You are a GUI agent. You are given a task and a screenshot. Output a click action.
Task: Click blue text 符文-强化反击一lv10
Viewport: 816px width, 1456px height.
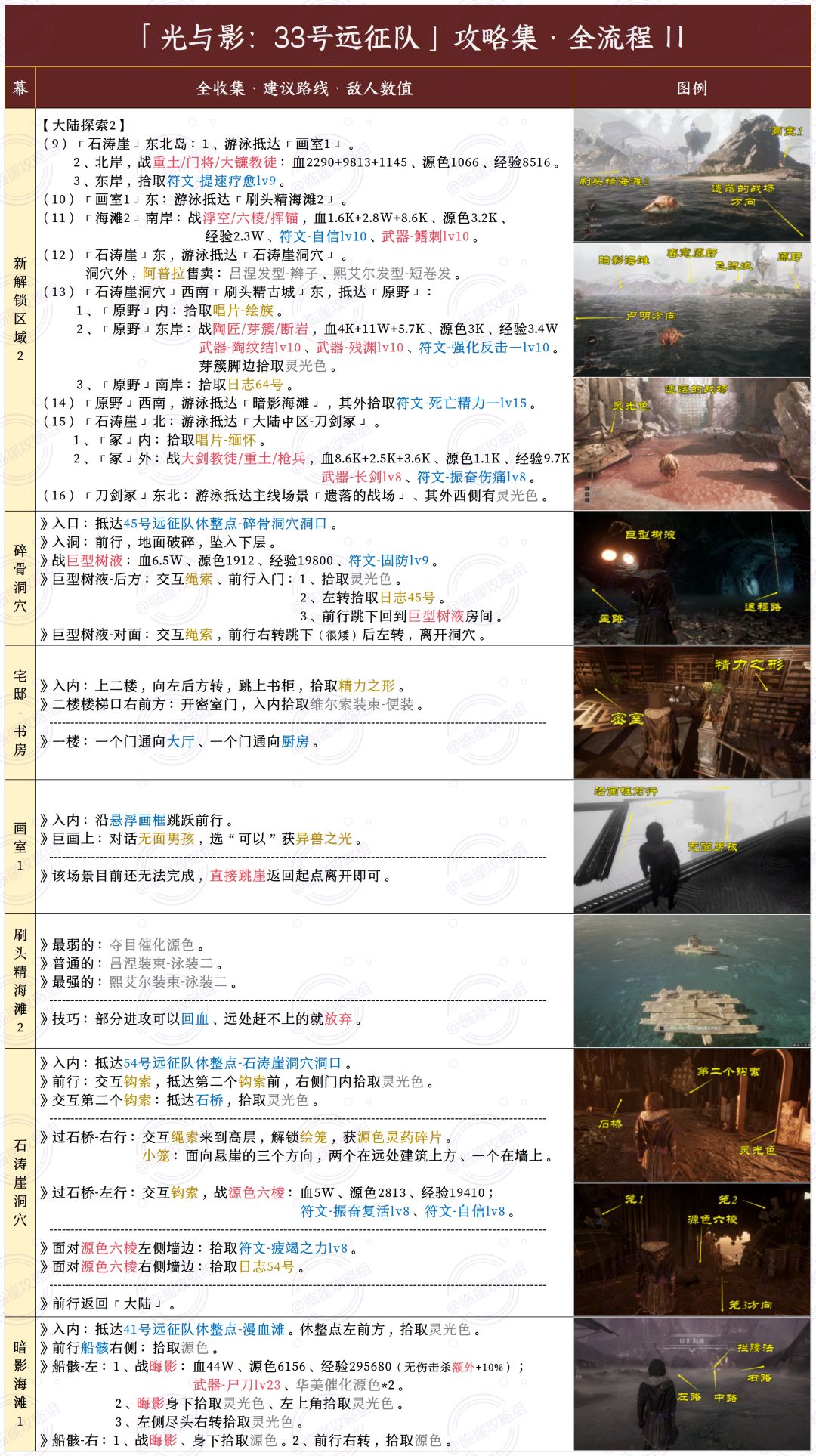tap(484, 348)
